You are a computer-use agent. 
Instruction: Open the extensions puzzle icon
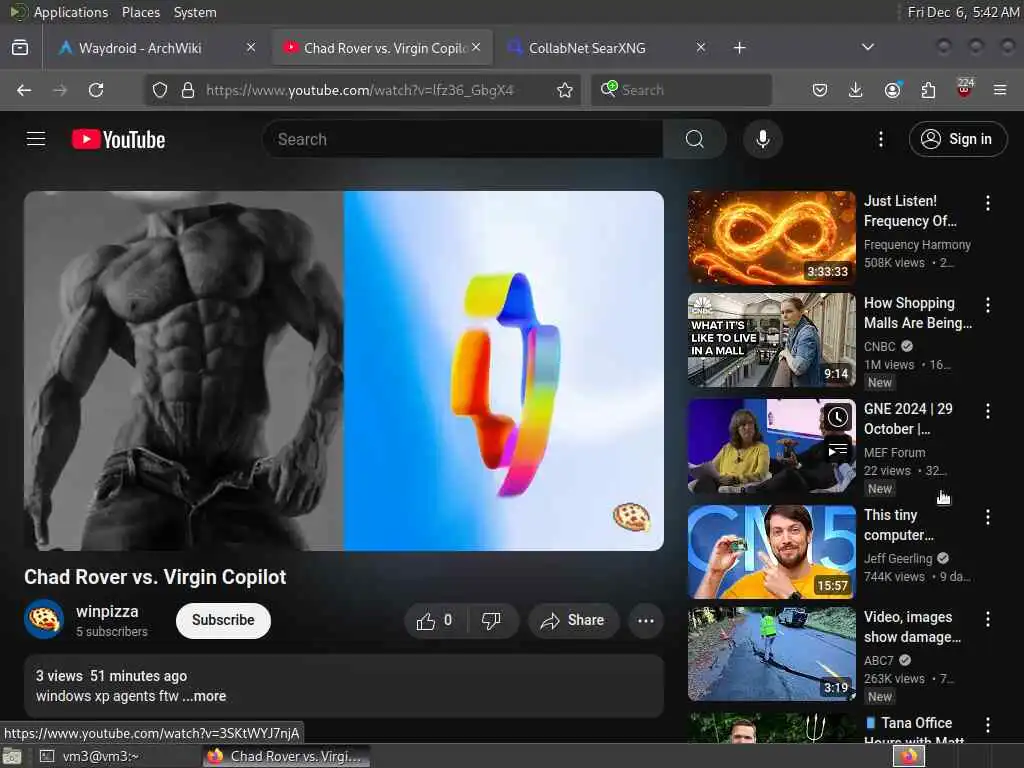[928, 90]
